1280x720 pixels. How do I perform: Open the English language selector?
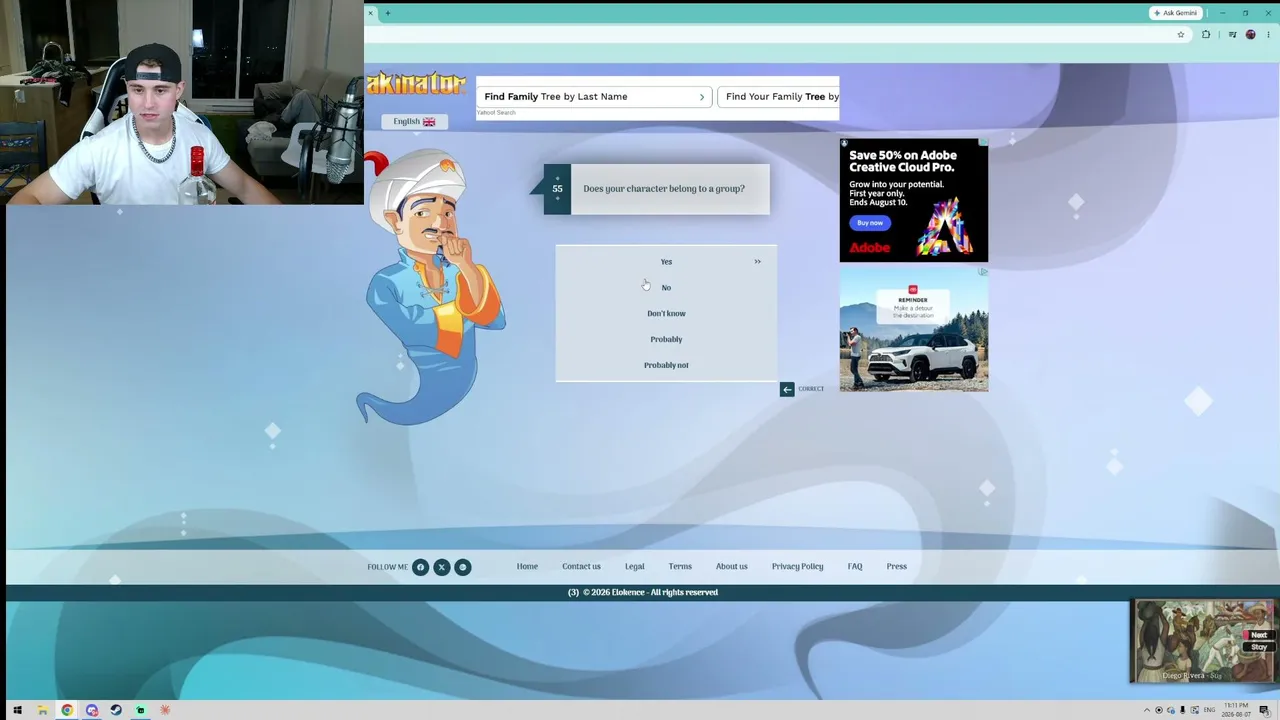pyautogui.click(x=414, y=122)
